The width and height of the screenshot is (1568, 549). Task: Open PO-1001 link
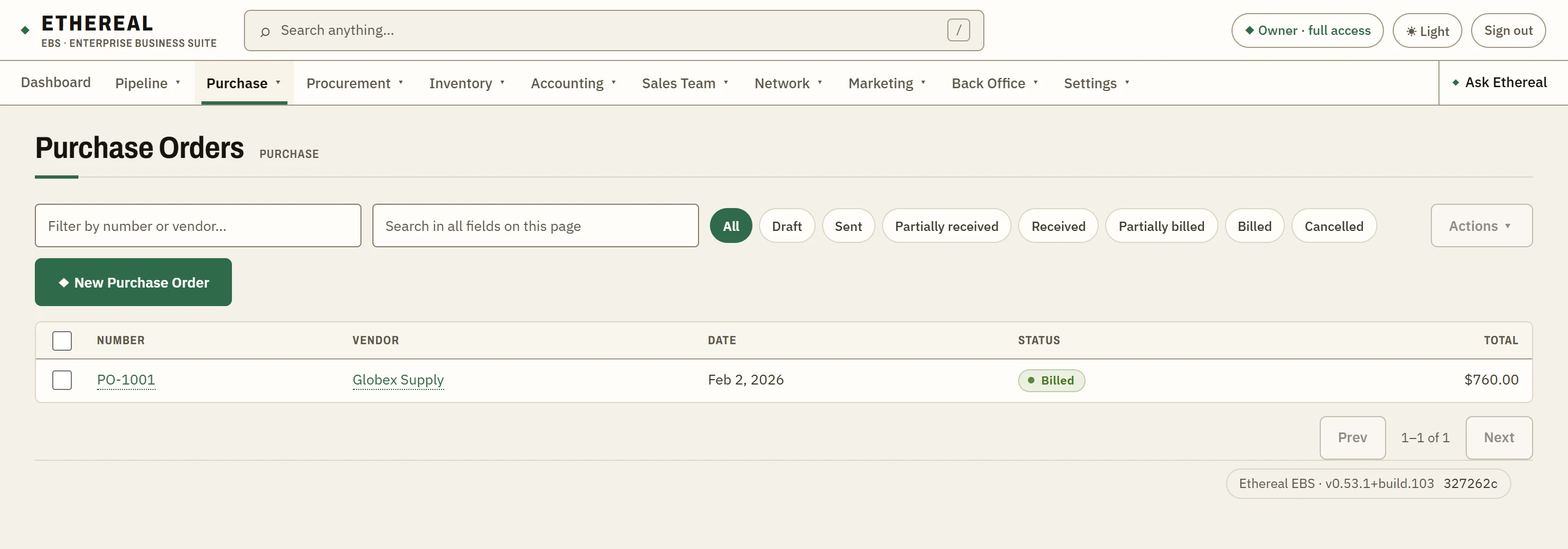(x=126, y=380)
